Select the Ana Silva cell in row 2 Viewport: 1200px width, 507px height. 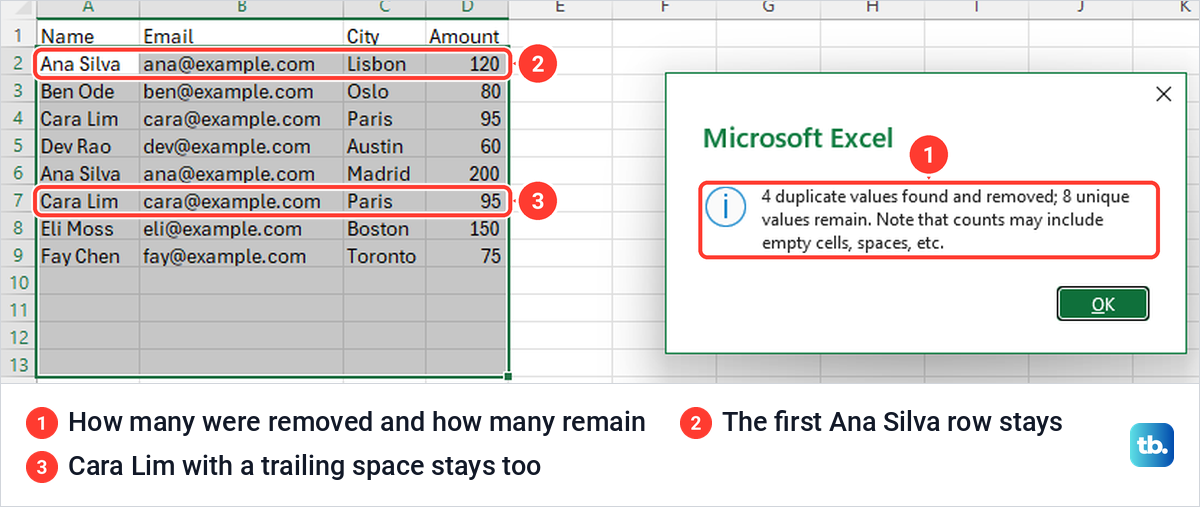(89, 64)
